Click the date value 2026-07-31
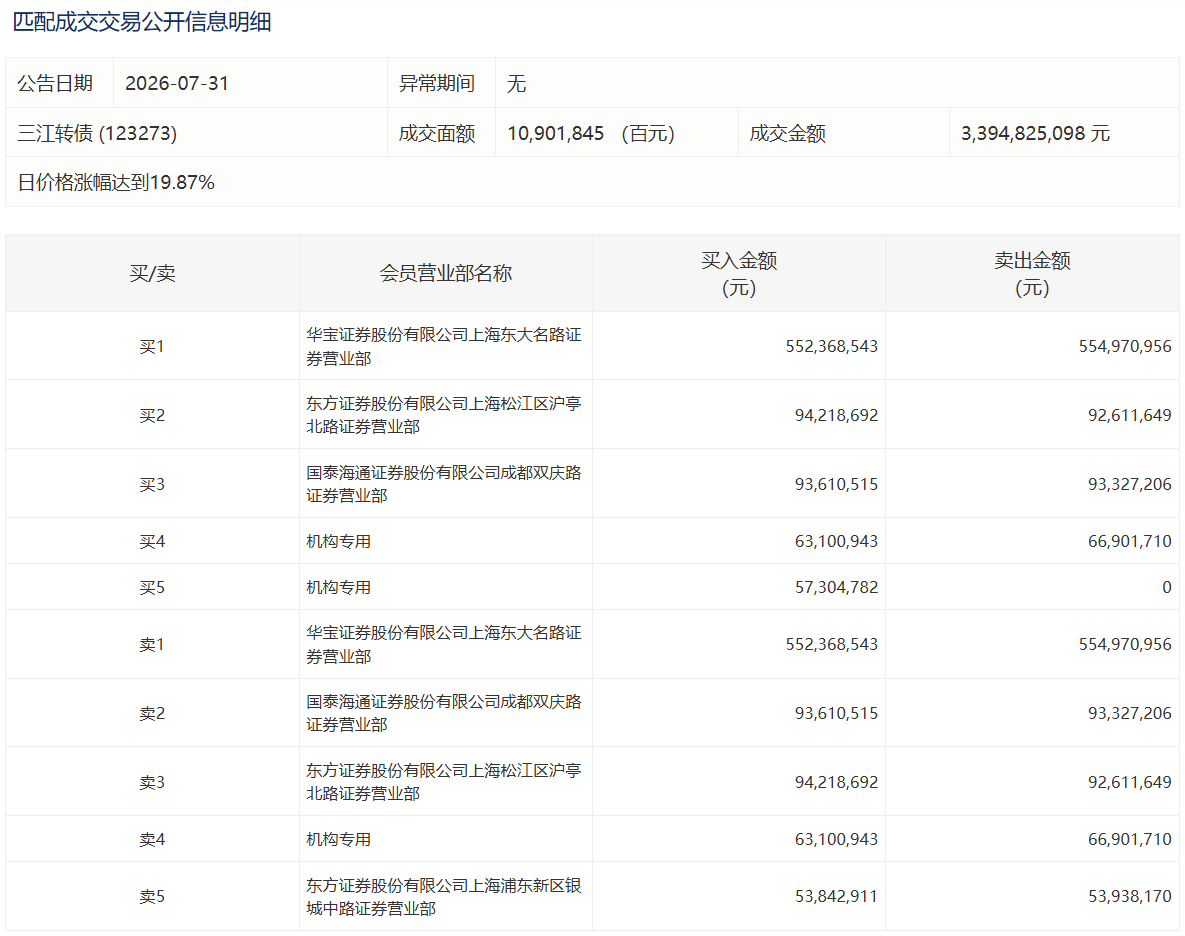The width and height of the screenshot is (1185, 936). pyautogui.click(x=177, y=83)
